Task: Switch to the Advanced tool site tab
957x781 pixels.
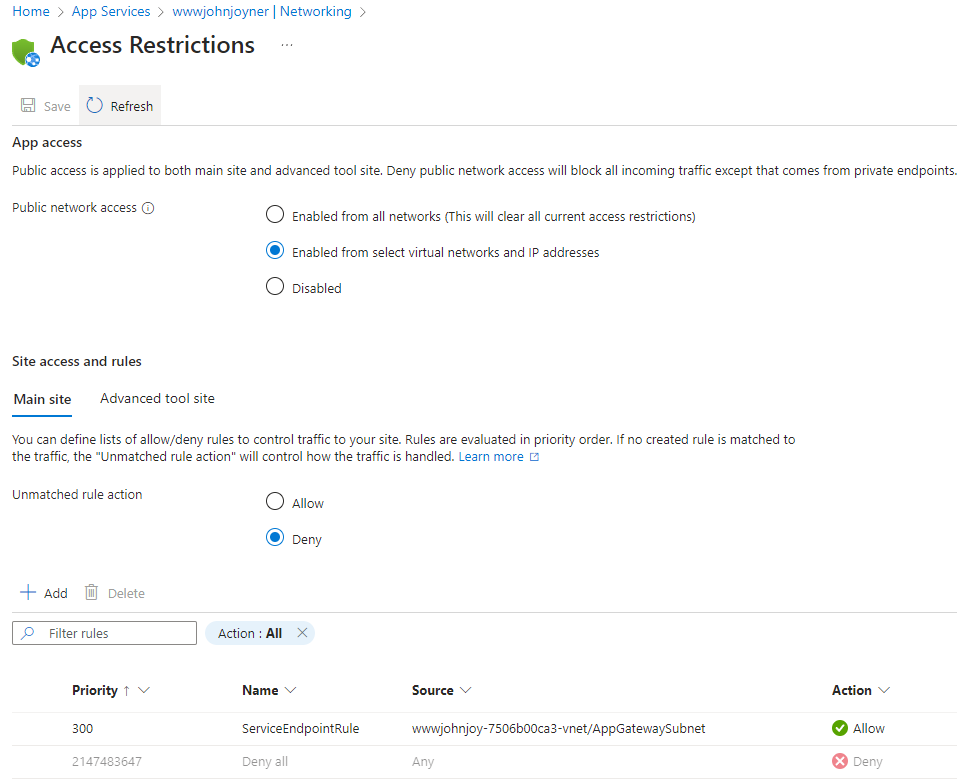Action: coord(157,398)
